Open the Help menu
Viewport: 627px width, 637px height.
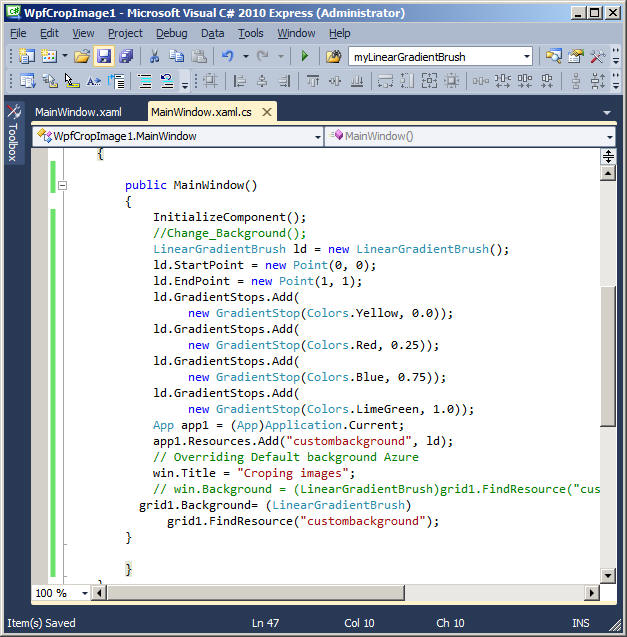pos(340,33)
